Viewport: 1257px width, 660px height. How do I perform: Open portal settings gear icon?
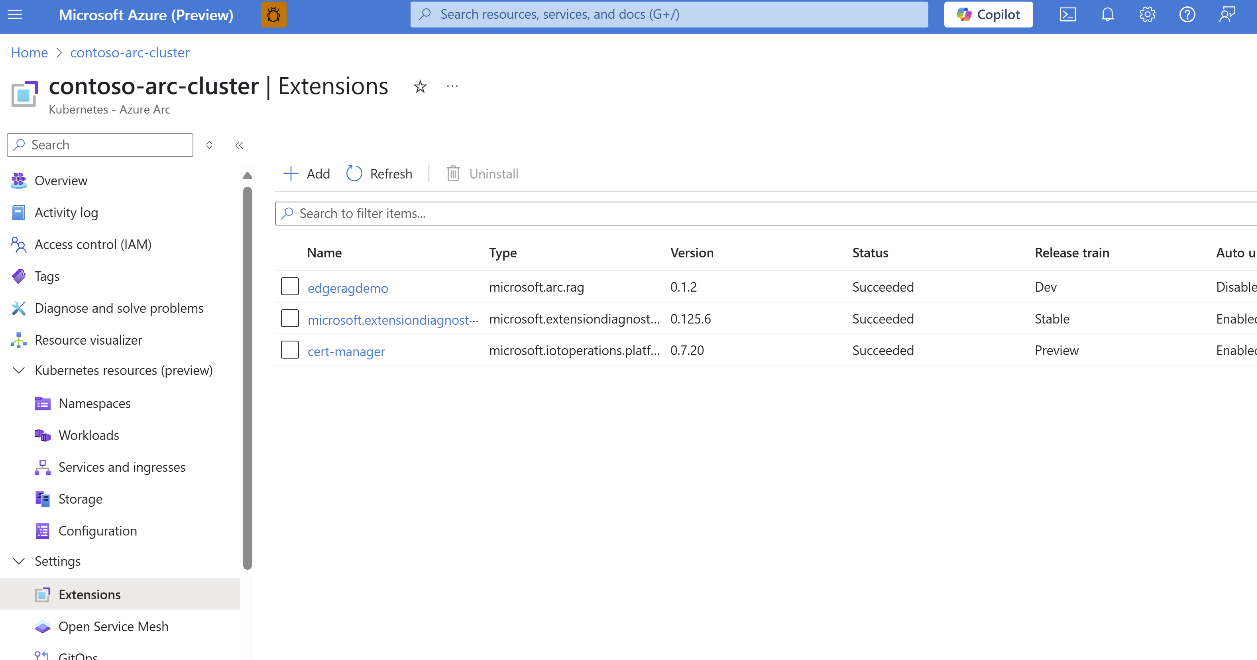[x=1148, y=15]
